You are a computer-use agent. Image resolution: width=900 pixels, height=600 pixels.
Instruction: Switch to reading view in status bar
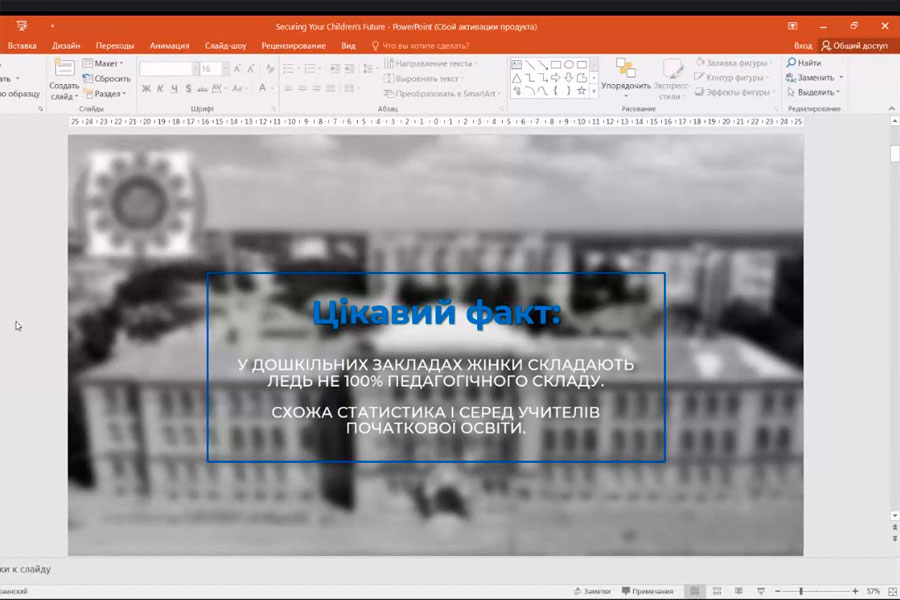[x=739, y=591]
